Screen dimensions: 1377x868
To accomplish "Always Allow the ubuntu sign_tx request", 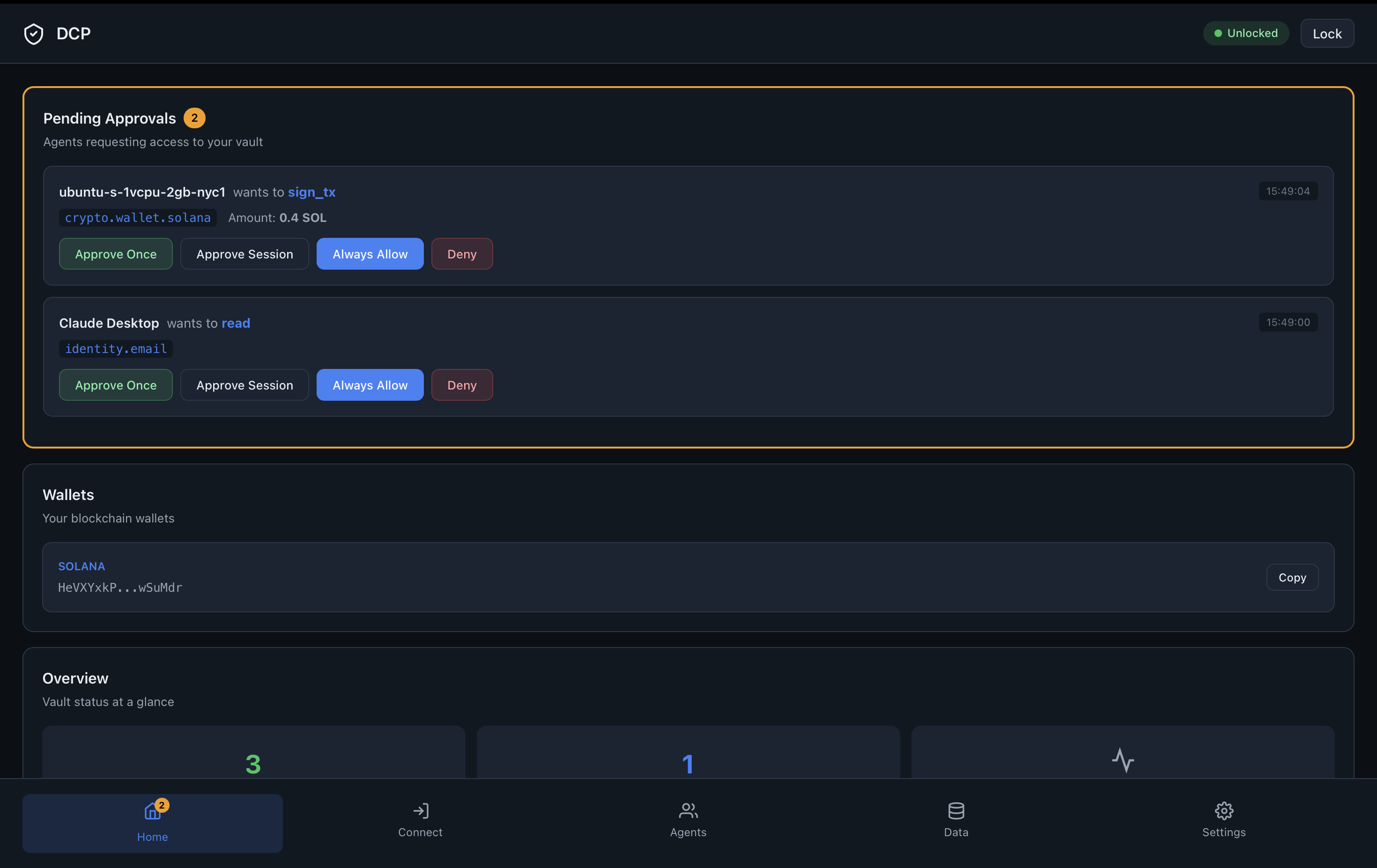I will click(x=370, y=254).
